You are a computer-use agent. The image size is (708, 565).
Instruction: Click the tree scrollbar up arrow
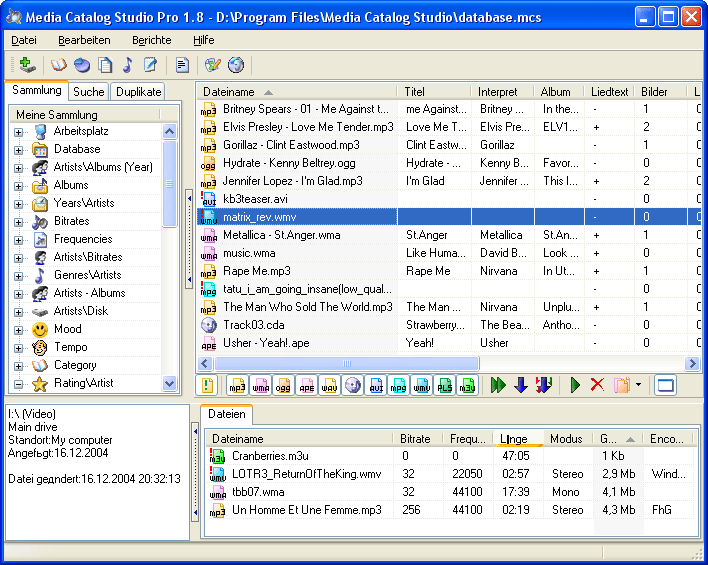[169, 131]
